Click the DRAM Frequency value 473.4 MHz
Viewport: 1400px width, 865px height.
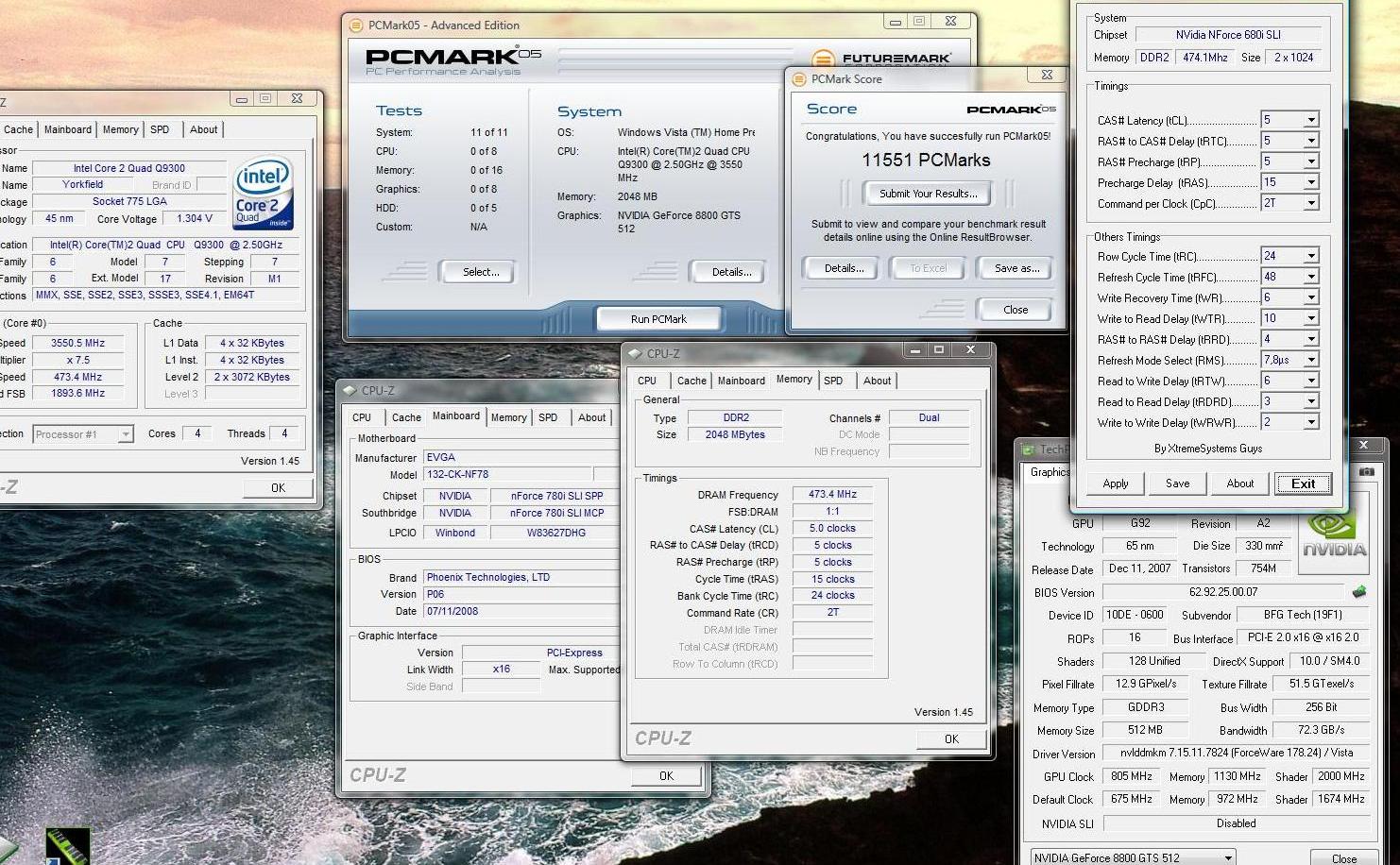click(x=832, y=495)
